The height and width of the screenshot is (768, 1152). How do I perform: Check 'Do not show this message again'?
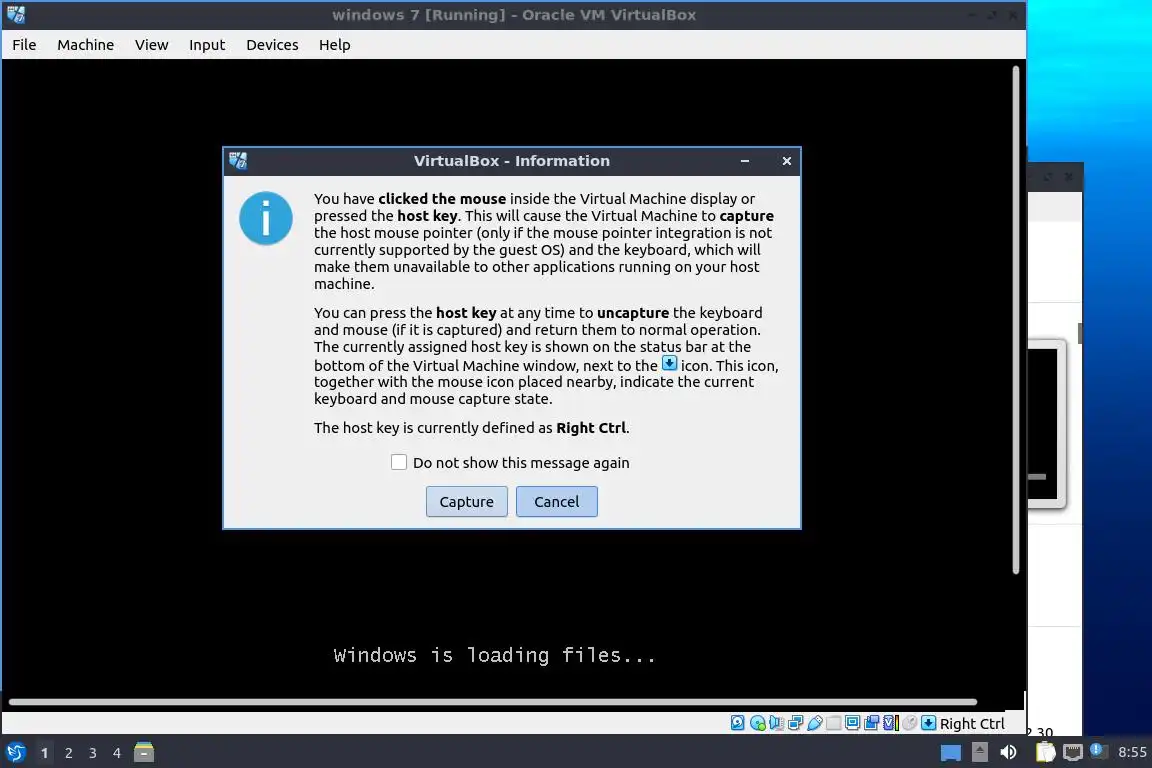click(399, 462)
